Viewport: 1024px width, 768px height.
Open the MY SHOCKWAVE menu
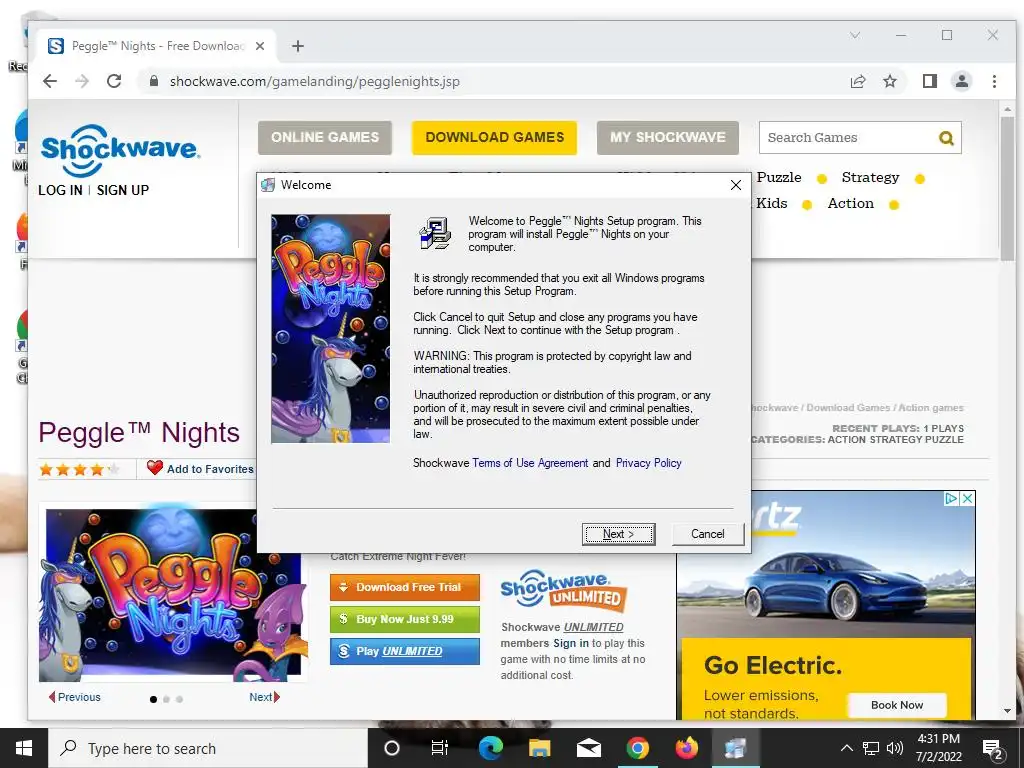coord(667,137)
